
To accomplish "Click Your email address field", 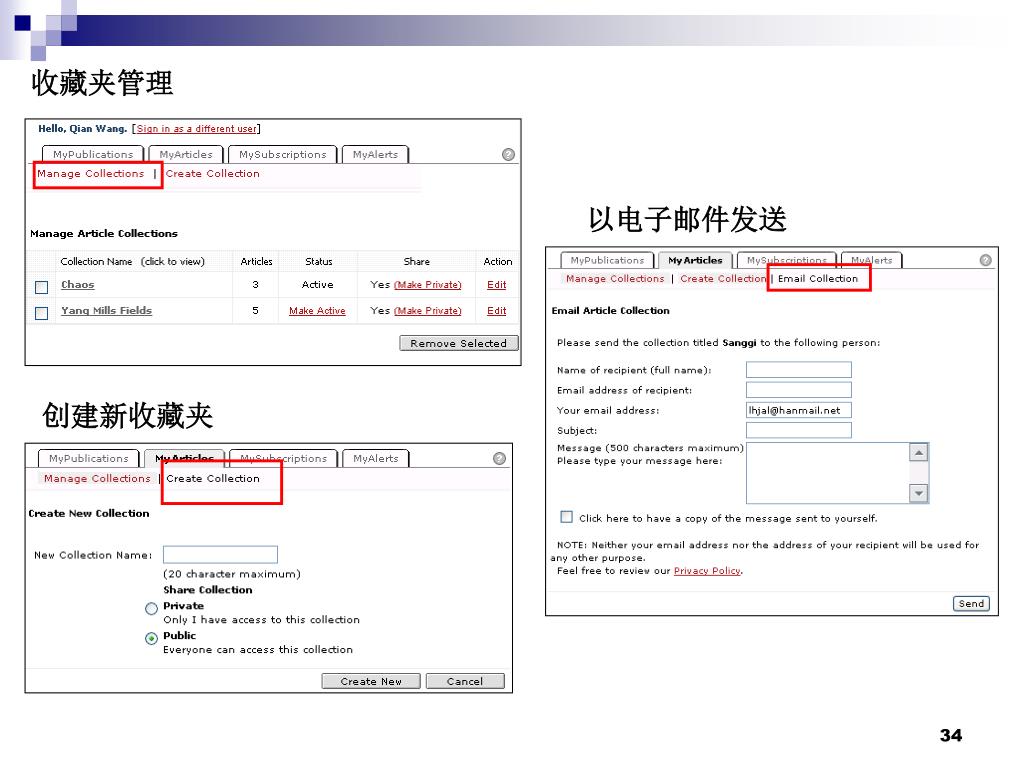I will pos(799,410).
